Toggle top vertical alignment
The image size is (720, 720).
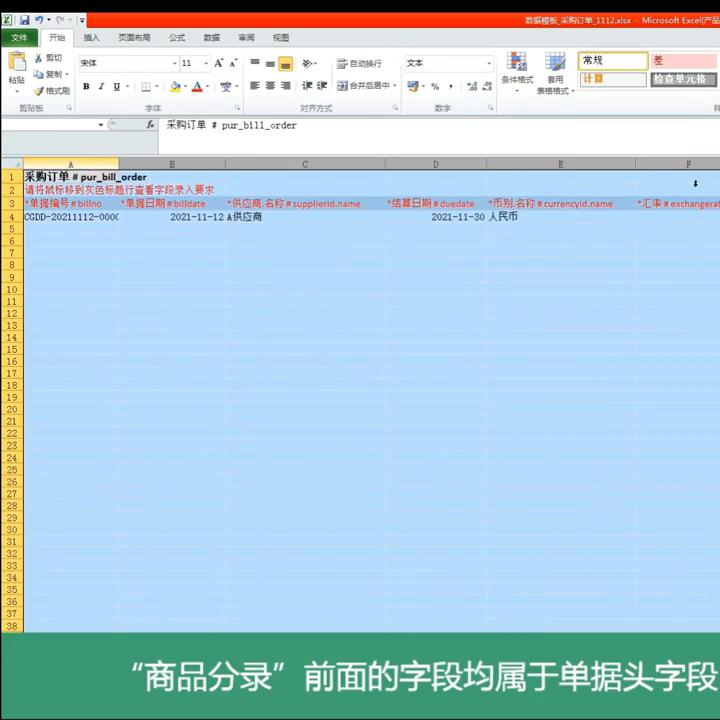255,63
